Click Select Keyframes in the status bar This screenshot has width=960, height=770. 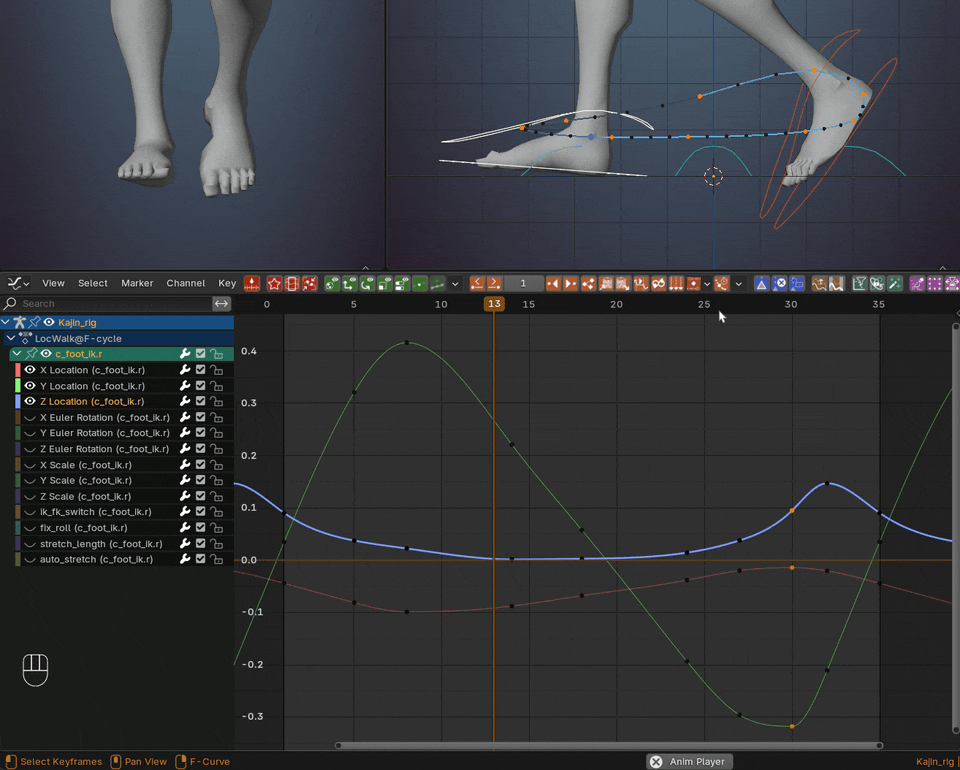[61, 761]
